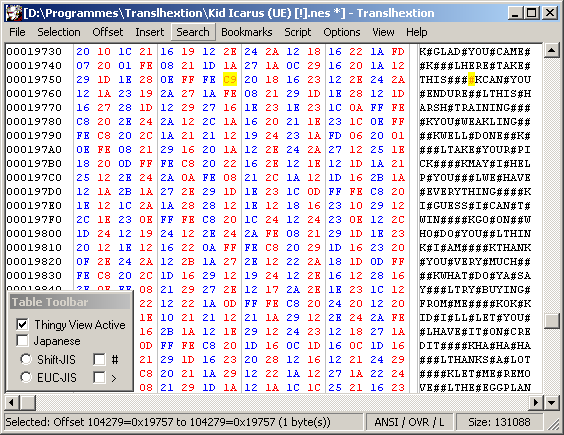Click text row 'K#GLAD#YOU#CAME#'
The height and width of the screenshot is (435, 564).
[x=475, y=51]
